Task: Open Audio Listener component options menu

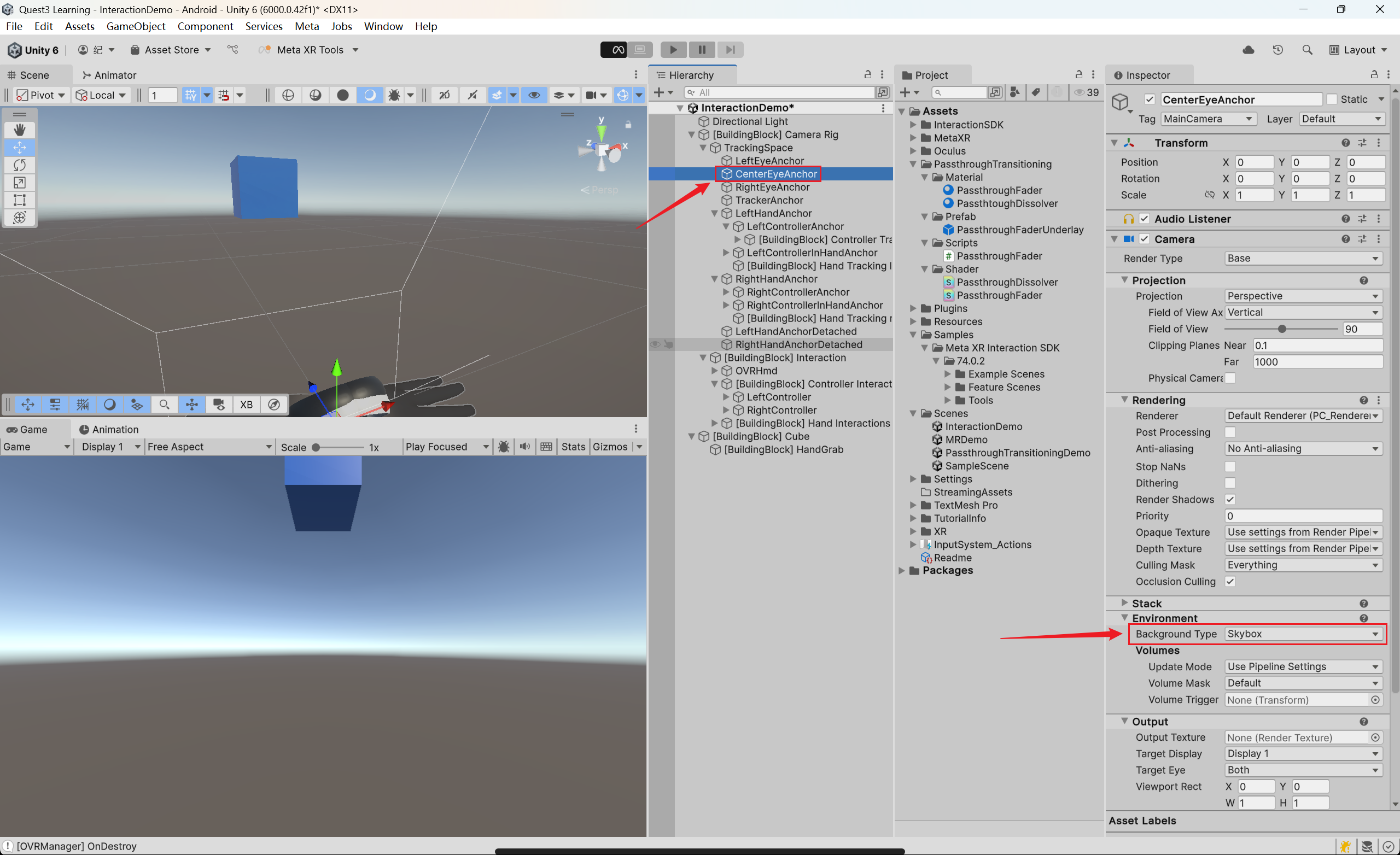Action: [1379, 219]
